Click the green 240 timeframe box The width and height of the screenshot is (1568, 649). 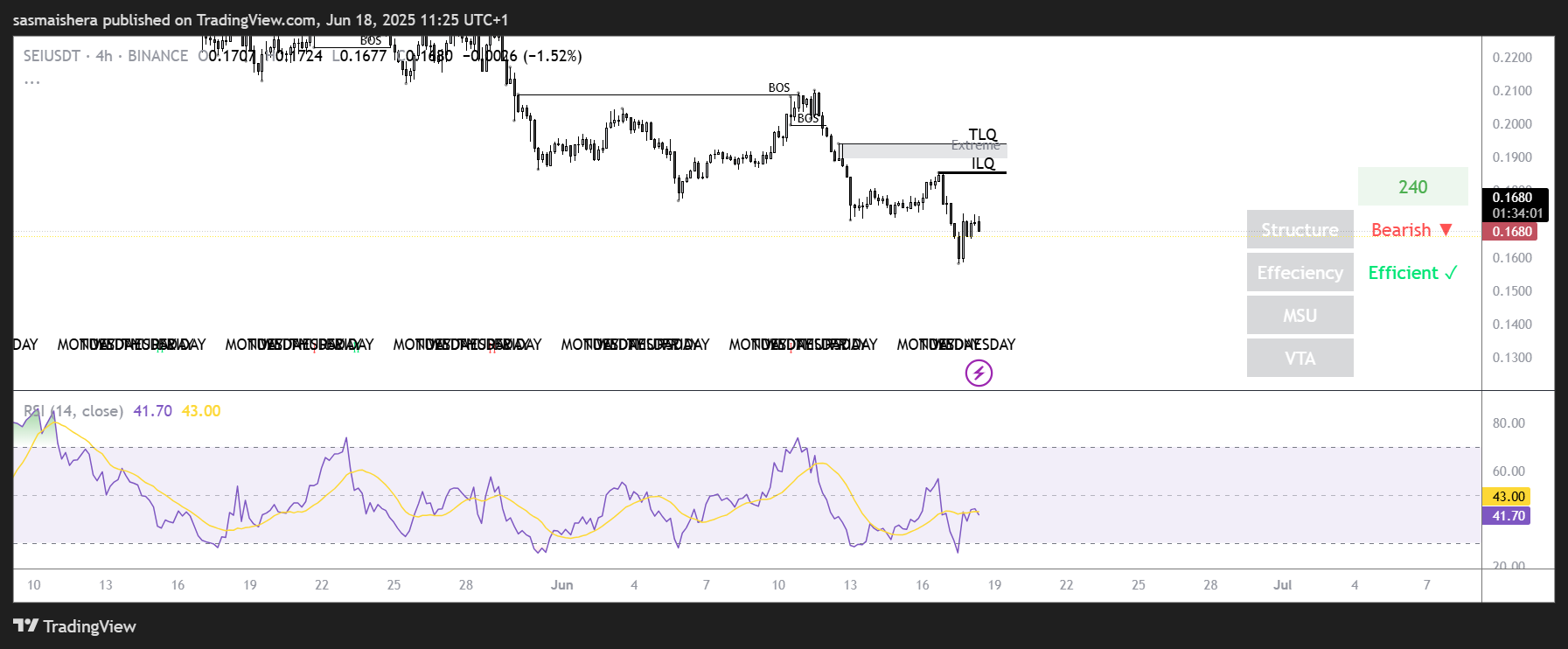[1412, 187]
